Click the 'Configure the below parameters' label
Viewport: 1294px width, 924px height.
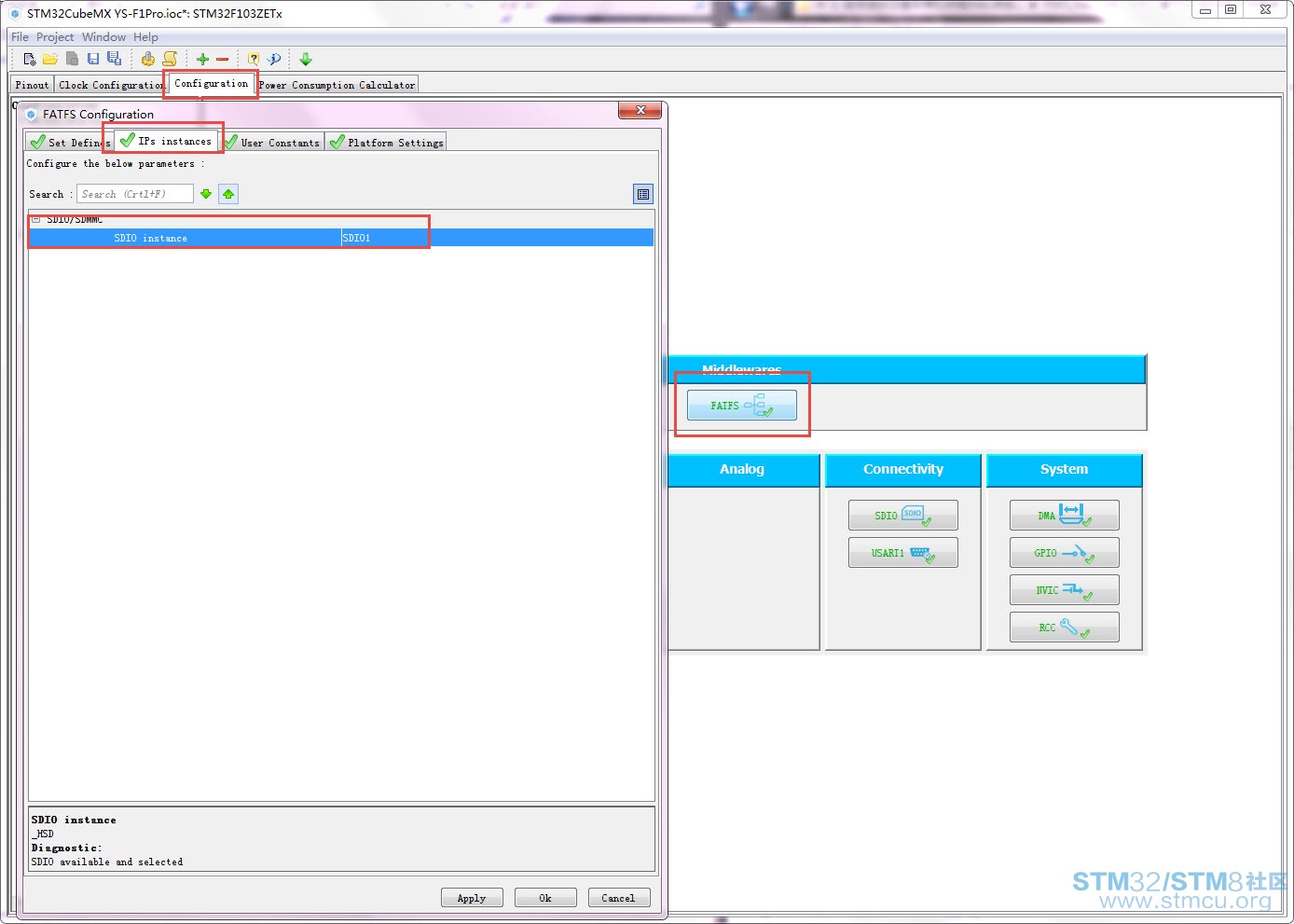[x=116, y=164]
